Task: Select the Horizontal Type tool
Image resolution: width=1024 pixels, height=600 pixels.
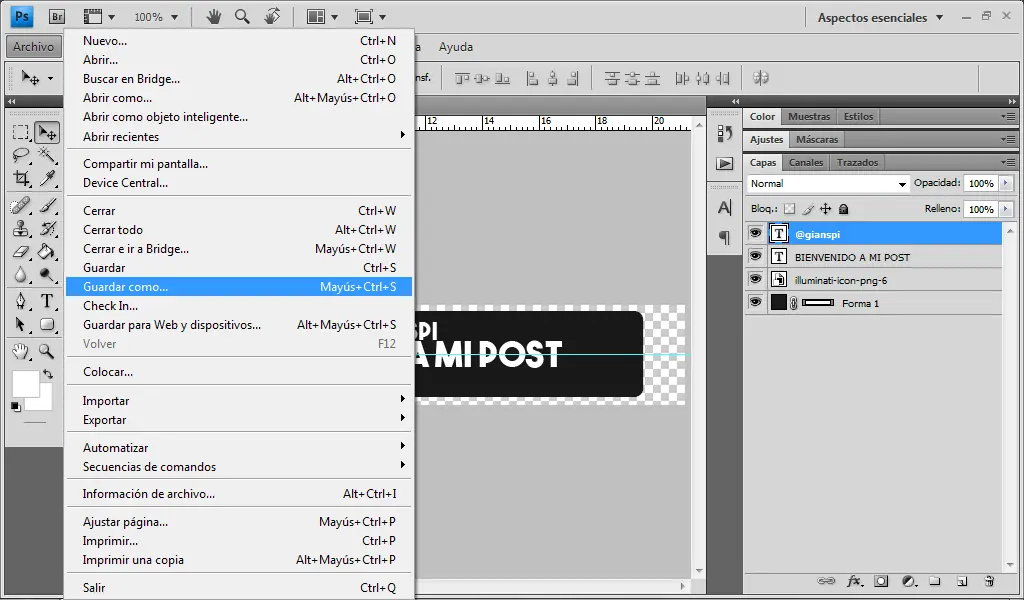Action: pos(47,302)
